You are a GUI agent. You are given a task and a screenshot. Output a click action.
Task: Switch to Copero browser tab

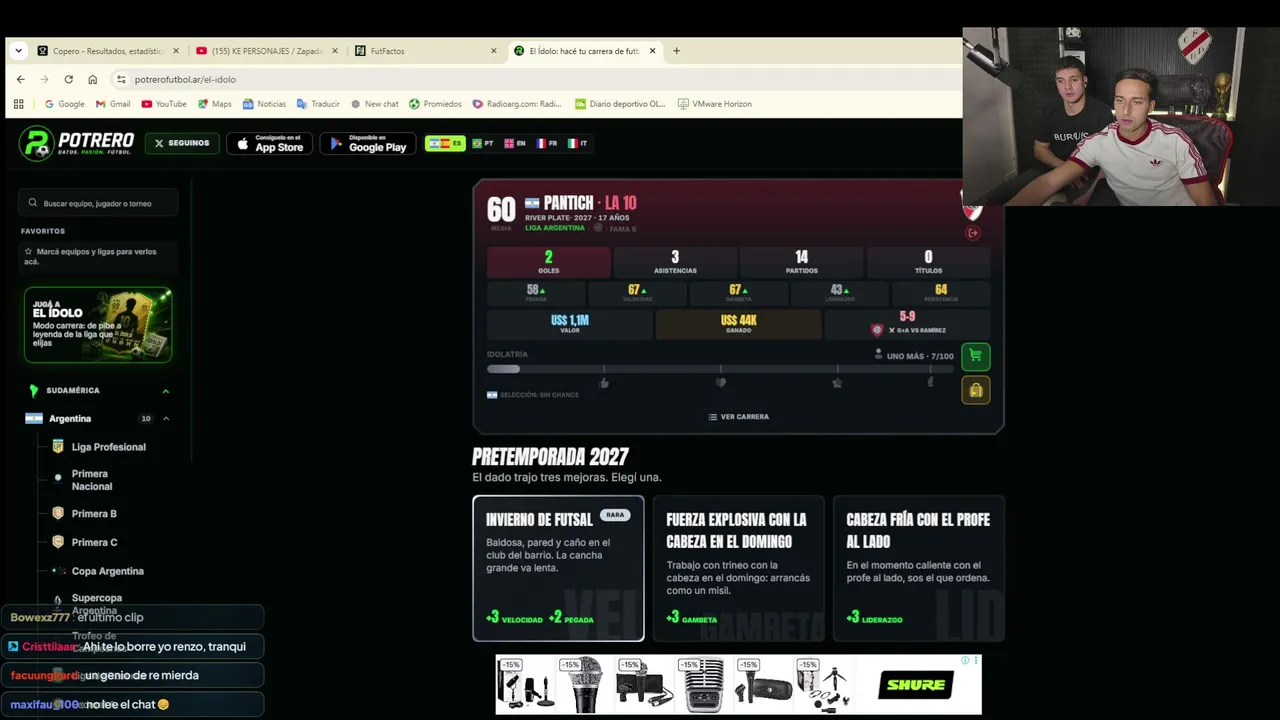(107, 51)
